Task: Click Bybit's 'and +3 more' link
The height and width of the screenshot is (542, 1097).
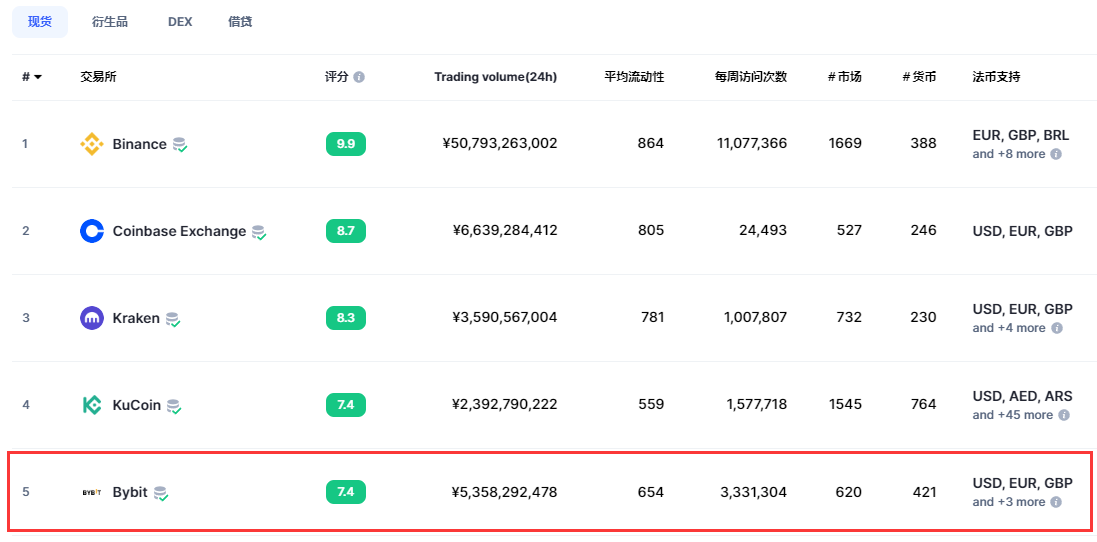Action: click(1008, 502)
